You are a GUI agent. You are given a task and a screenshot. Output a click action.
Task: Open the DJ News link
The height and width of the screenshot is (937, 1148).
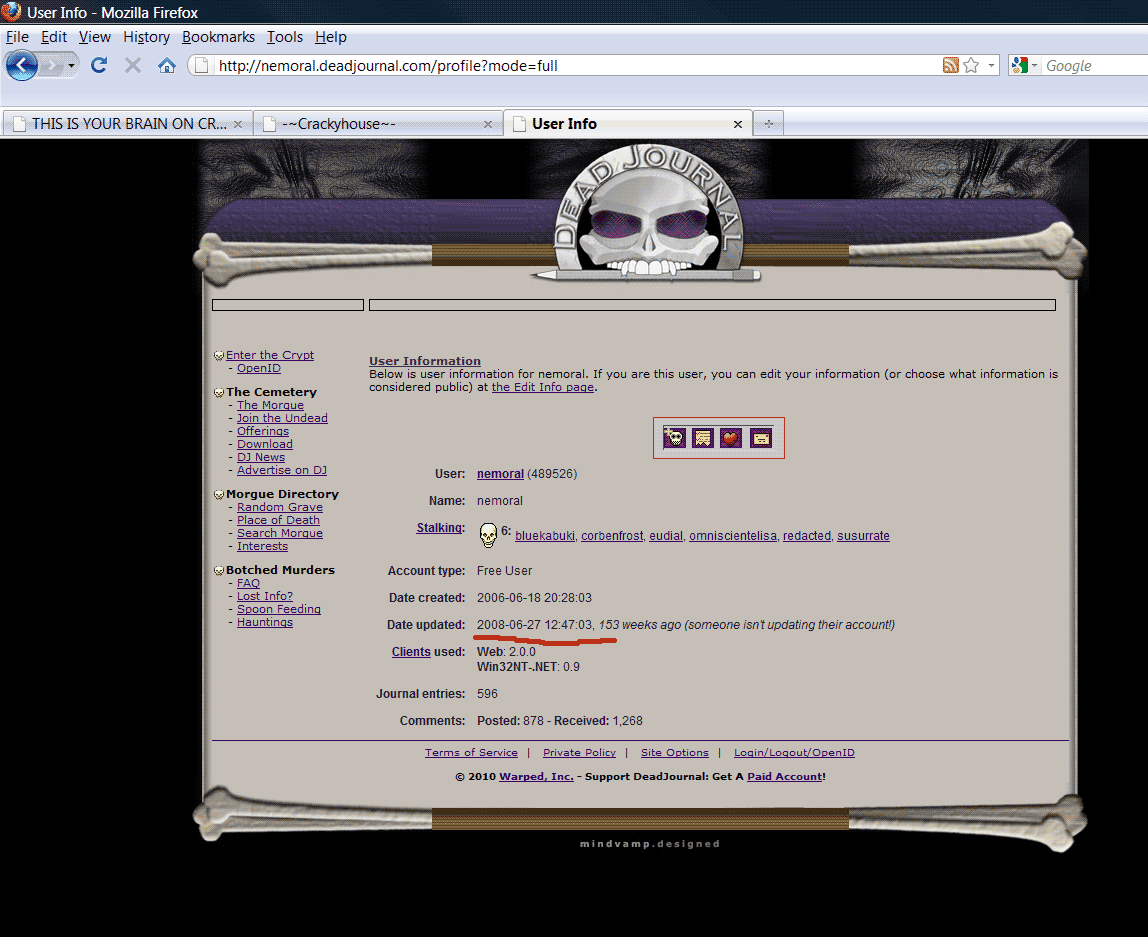[261, 458]
